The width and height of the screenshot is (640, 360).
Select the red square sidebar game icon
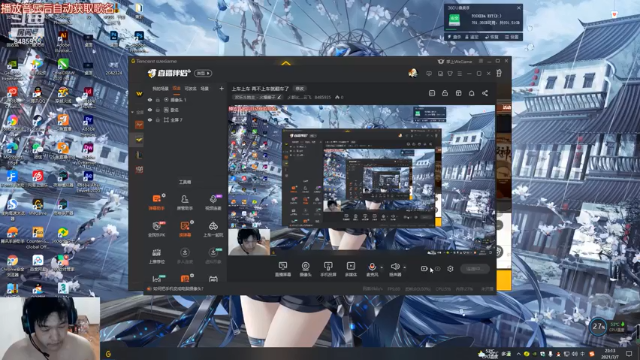pyautogui.click(x=139, y=125)
